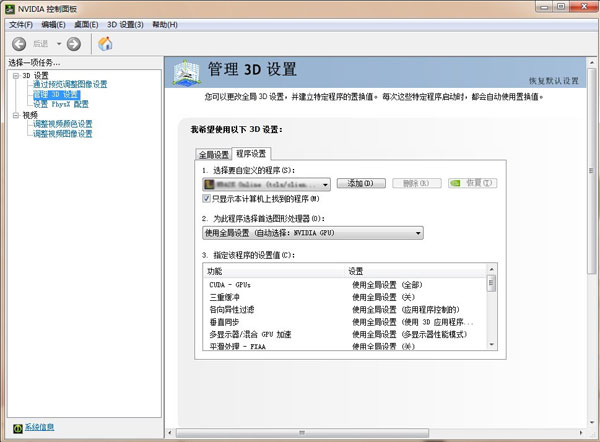Open the 系统信息 link

39,427
